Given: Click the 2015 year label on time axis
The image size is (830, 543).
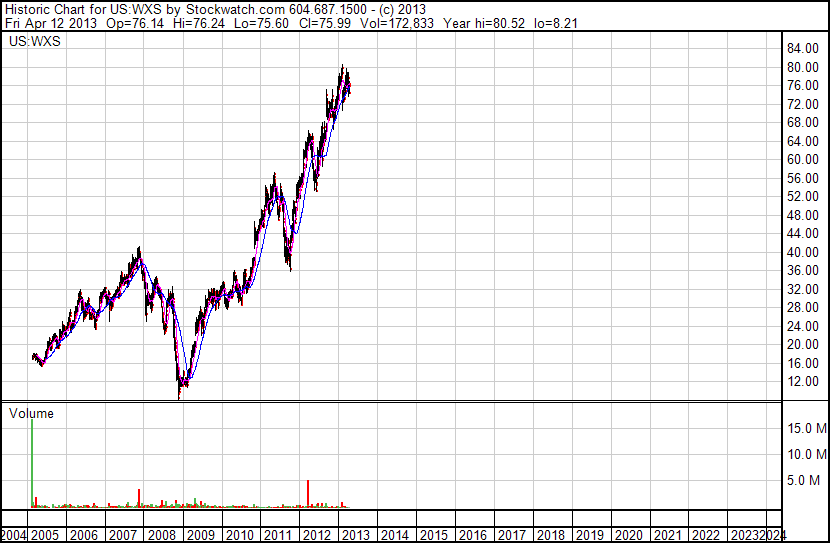Looking at the screenshot, I should (434, 535).
